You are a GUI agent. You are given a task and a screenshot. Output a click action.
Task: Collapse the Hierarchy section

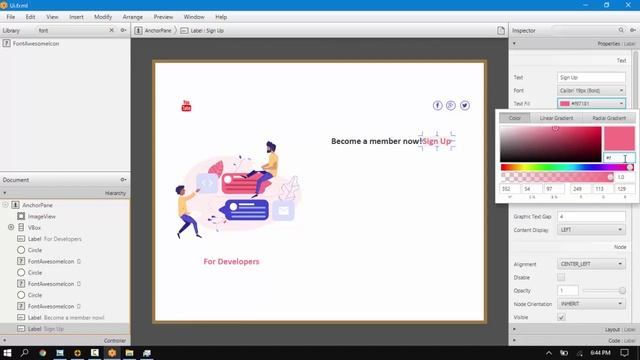pyautogui.click(x=4, y=193)
